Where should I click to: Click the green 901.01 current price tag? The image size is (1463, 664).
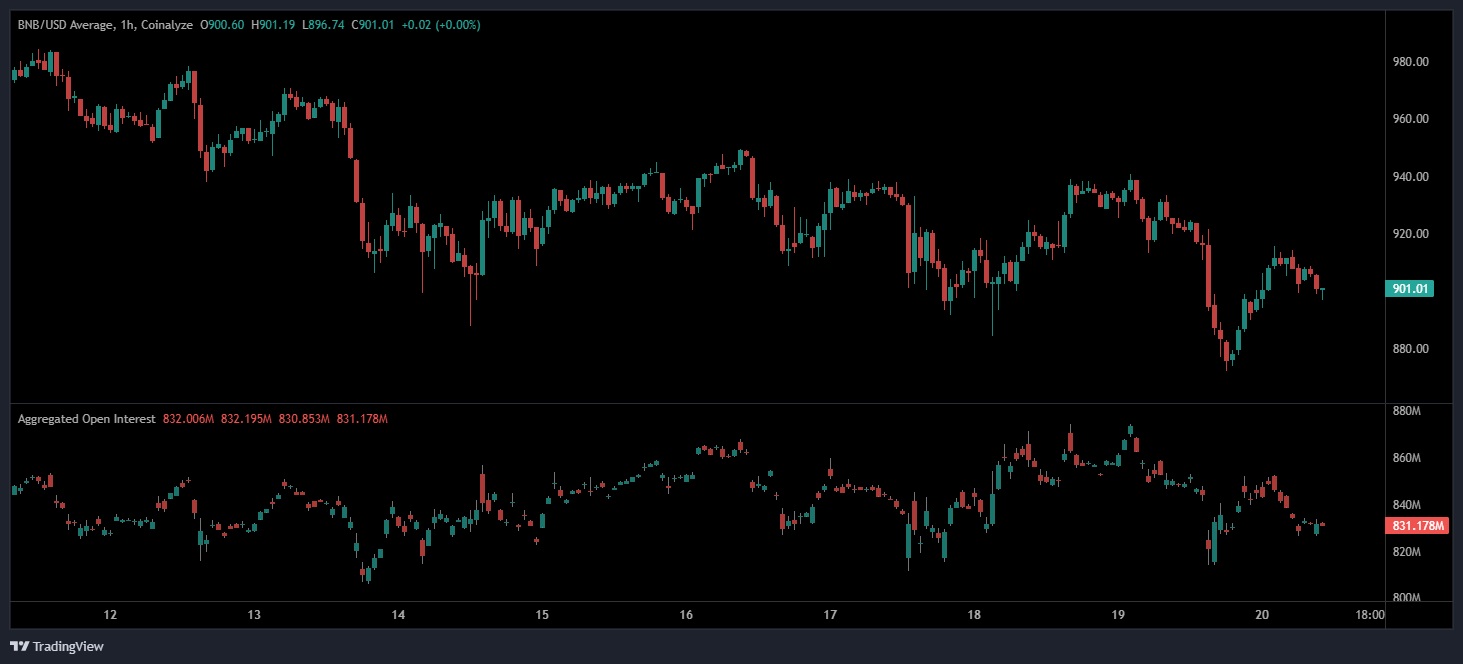click(1410, 289)
